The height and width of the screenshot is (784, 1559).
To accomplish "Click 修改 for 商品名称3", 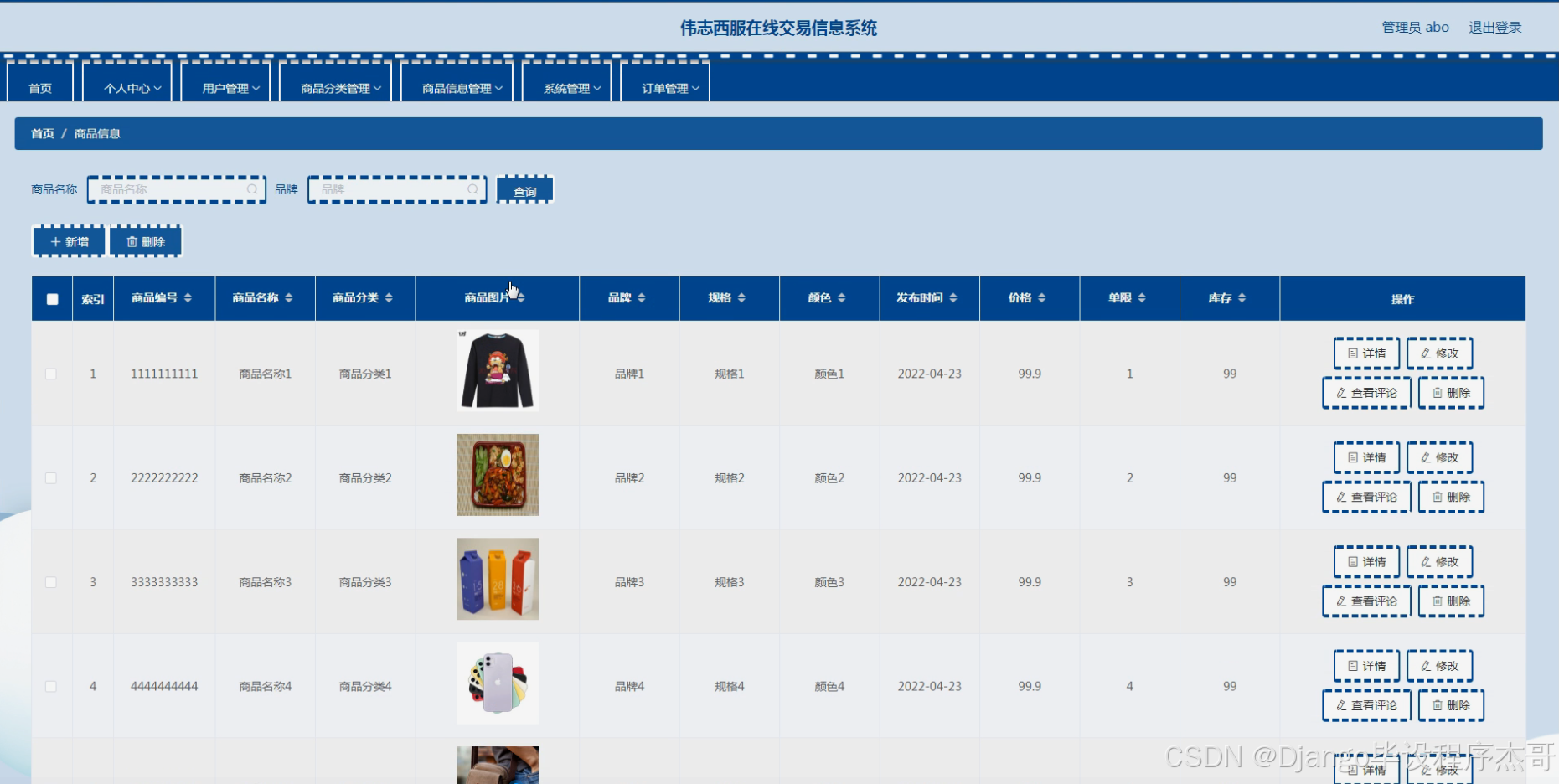I will 1439,562.
